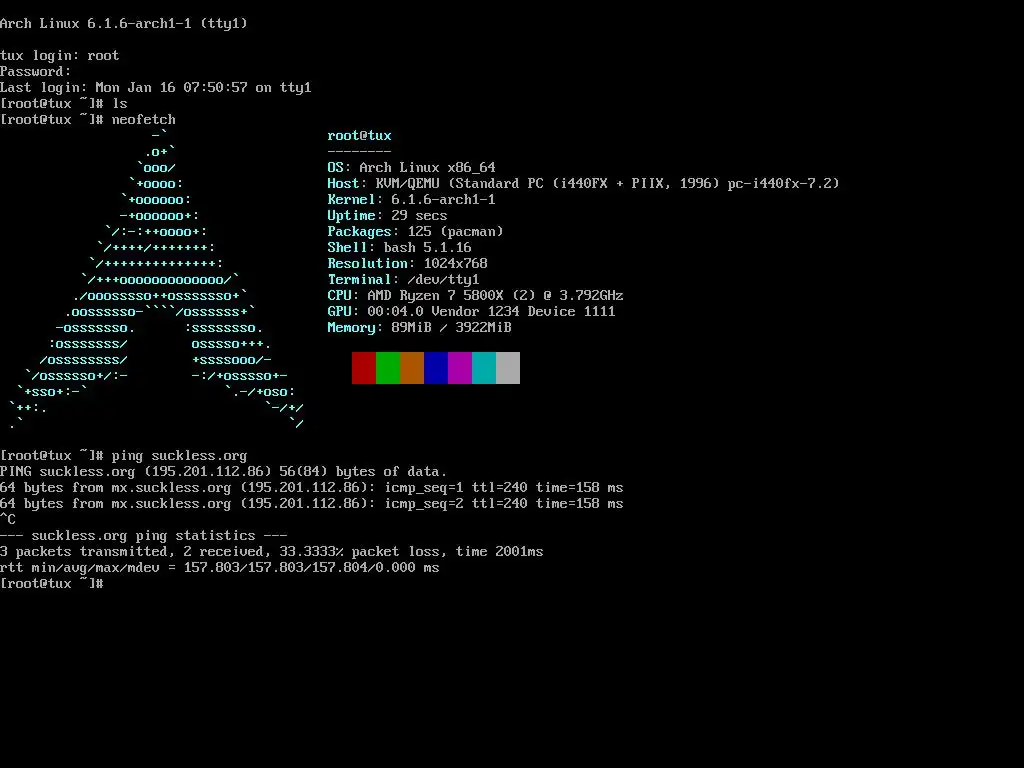Image resolution: width=1024 pixels, height=768 pixels.
Task: Click the green color block in neofetch palette
Action: coord(388,368)
